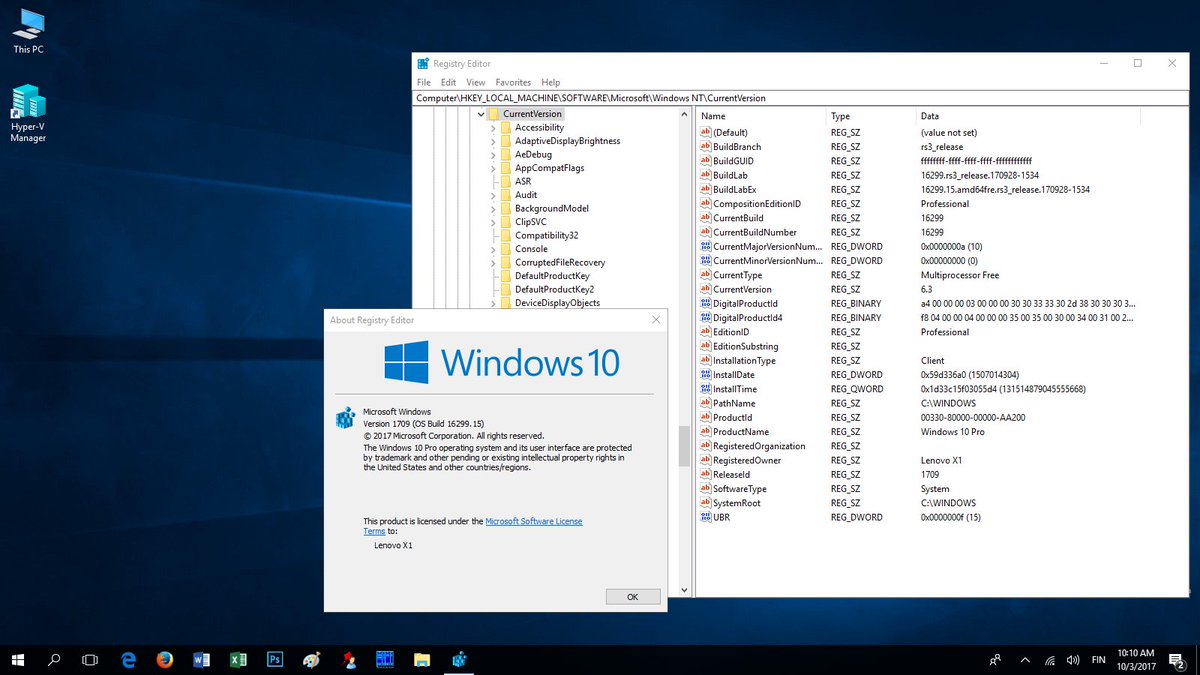This screenshot has height=675, width=1200.
Task: Open Task View on the taskbar
Action: click(x=90, y=660)
